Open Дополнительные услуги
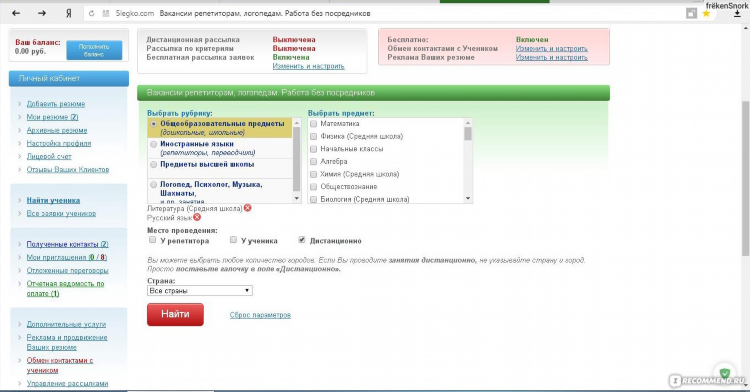 point(66,324)
